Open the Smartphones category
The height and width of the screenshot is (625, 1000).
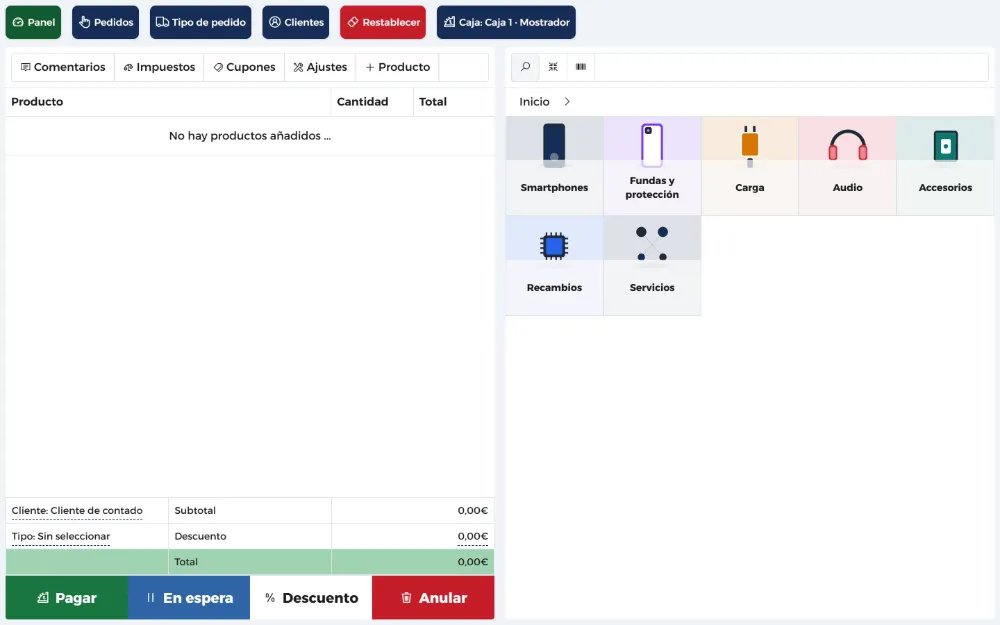point(554,166)
